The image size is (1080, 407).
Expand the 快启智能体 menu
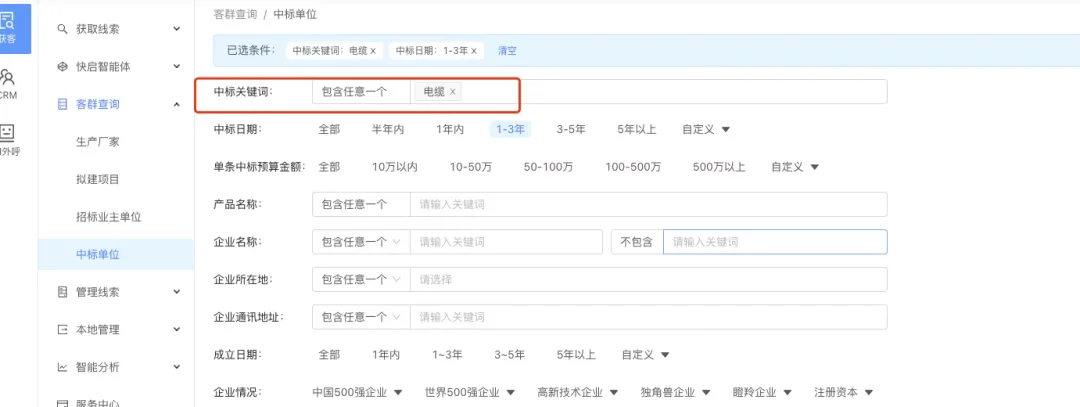click(x=176, y=67)
